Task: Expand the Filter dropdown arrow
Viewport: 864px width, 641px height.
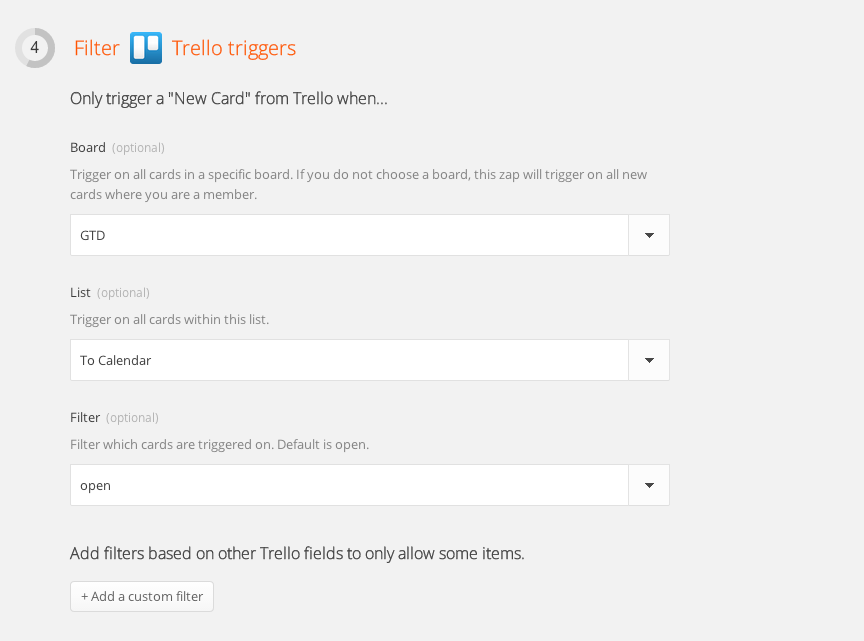Action: 649,486
